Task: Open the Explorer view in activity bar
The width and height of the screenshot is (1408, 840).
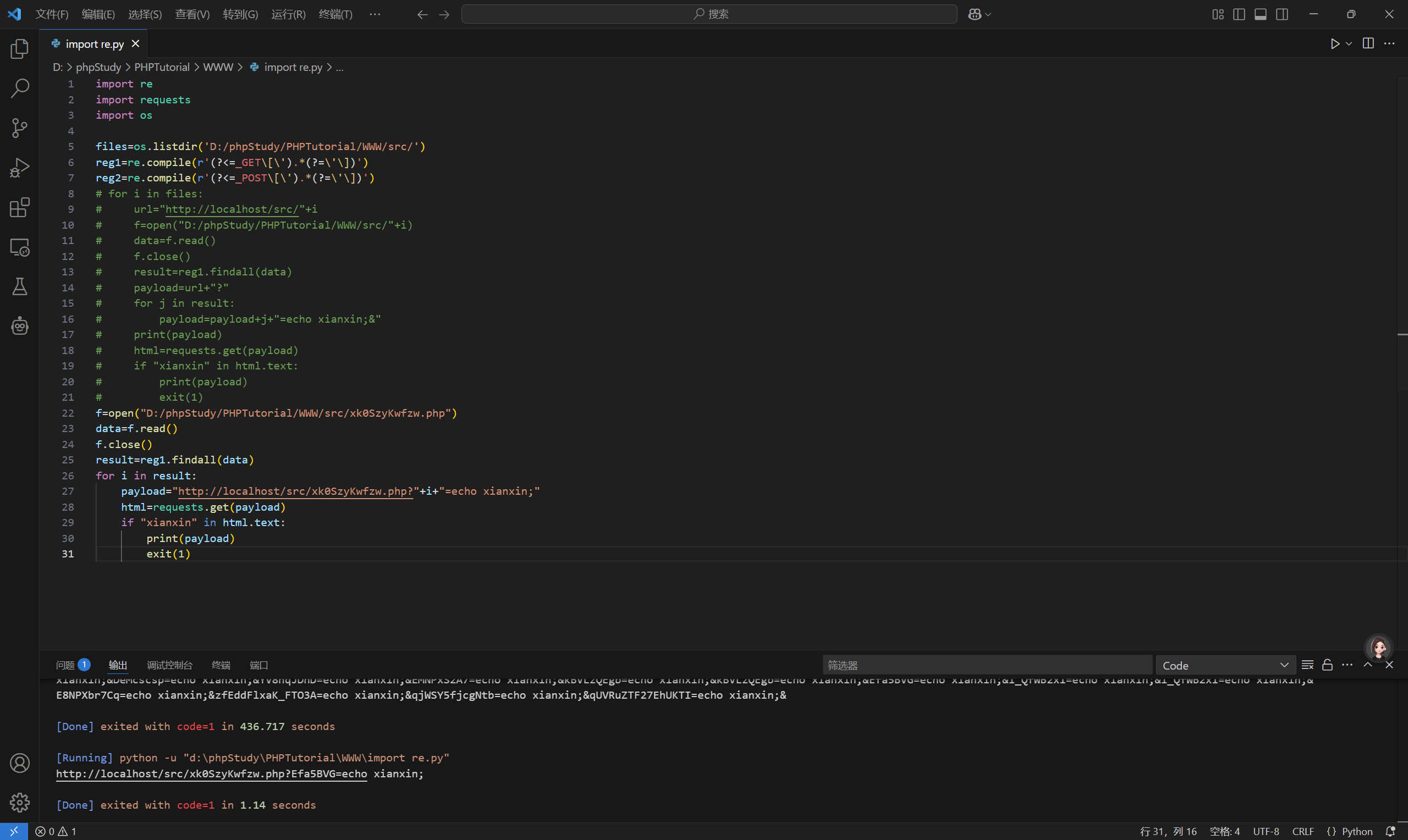Action: pos(20,49)
